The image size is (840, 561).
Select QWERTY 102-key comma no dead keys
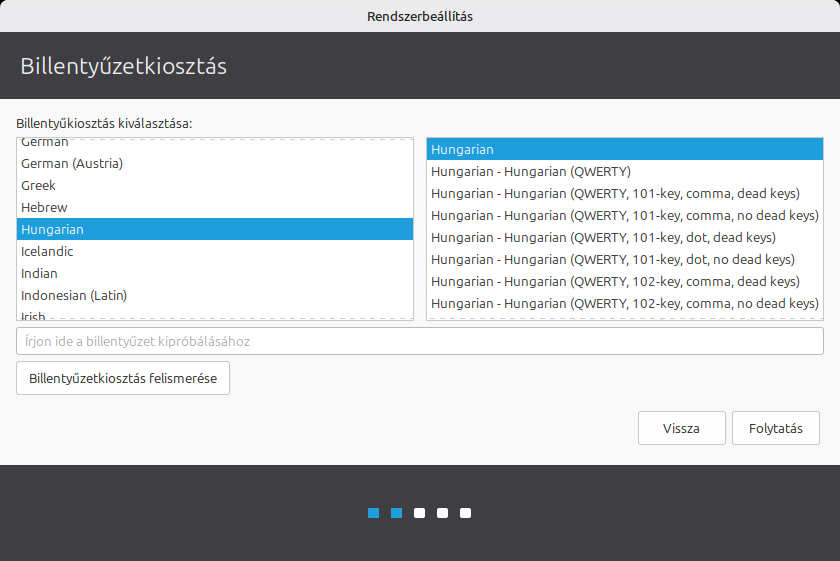tap(624, 303)
